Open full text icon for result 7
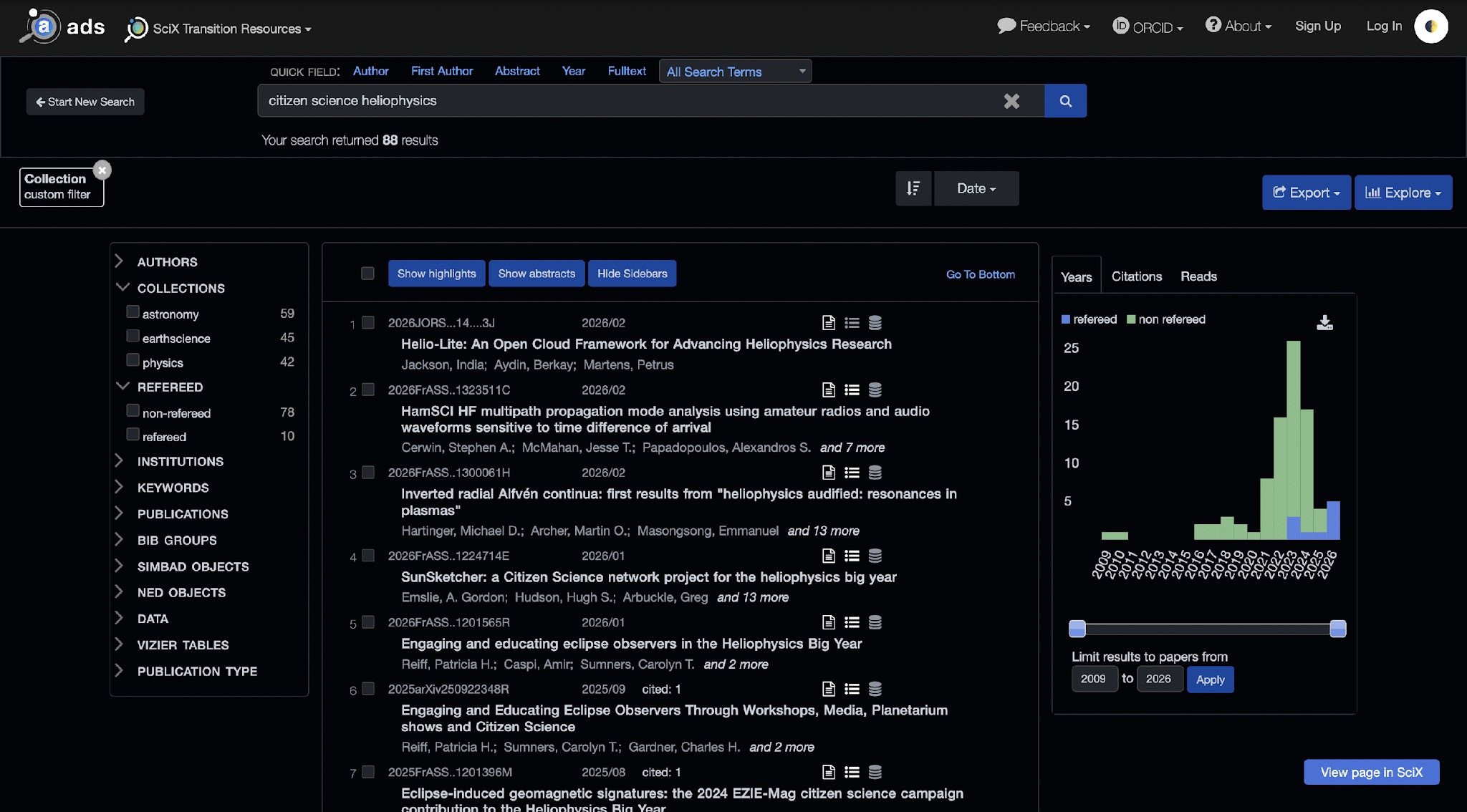The height and width of the screenshot is (812, 1467). pos(829,772)
